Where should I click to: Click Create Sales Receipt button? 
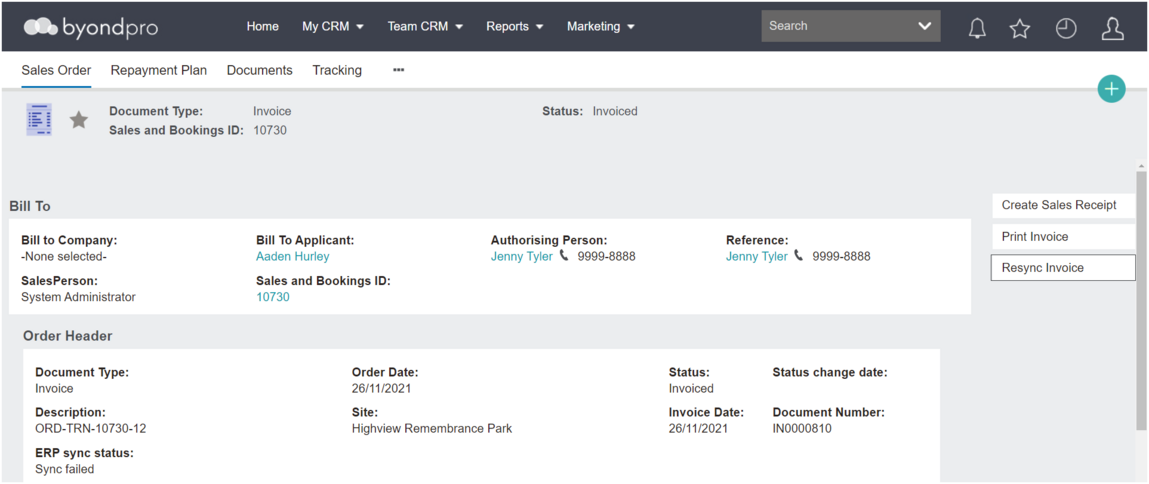(x=1063, y=205)
